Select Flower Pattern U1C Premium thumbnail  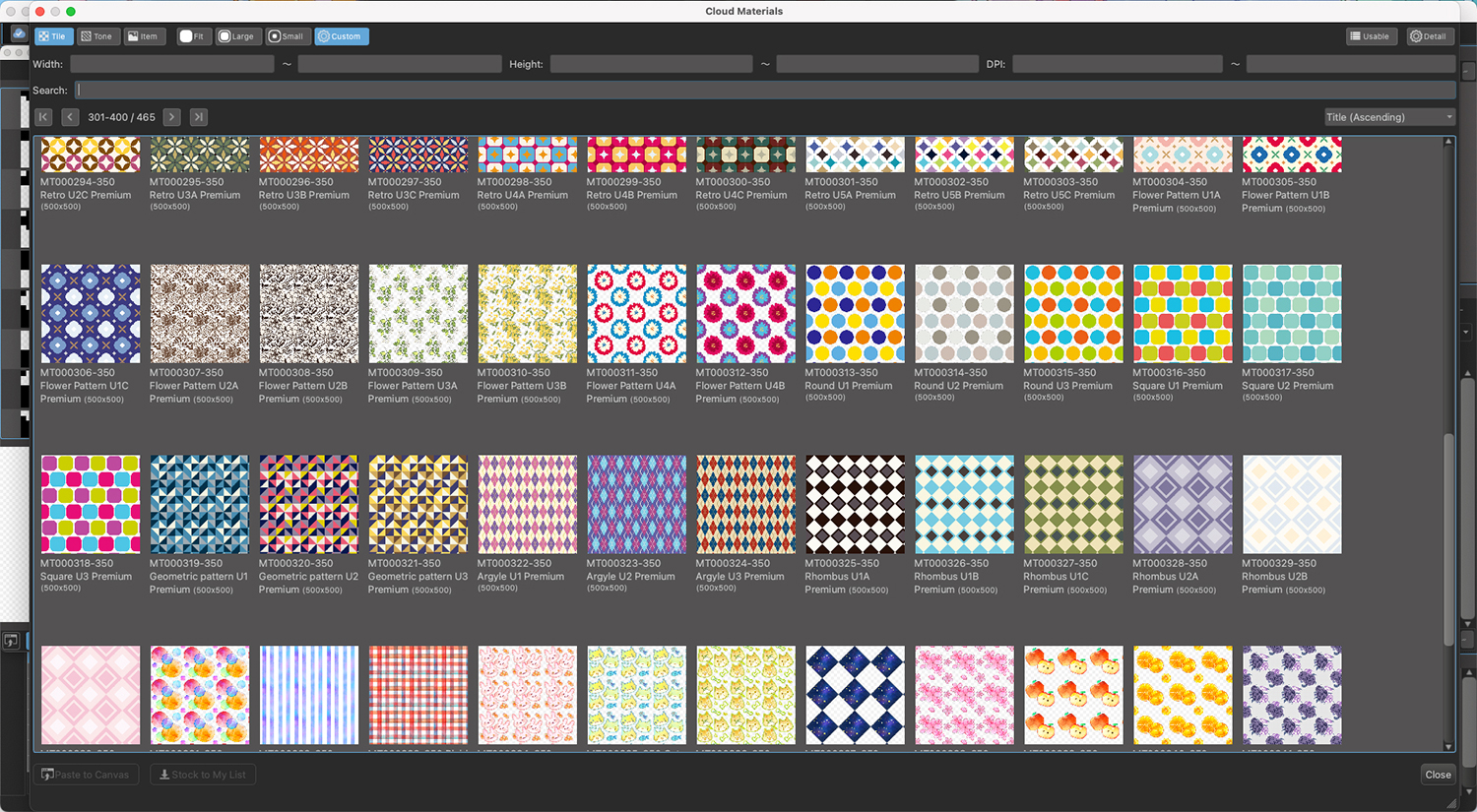91,313
